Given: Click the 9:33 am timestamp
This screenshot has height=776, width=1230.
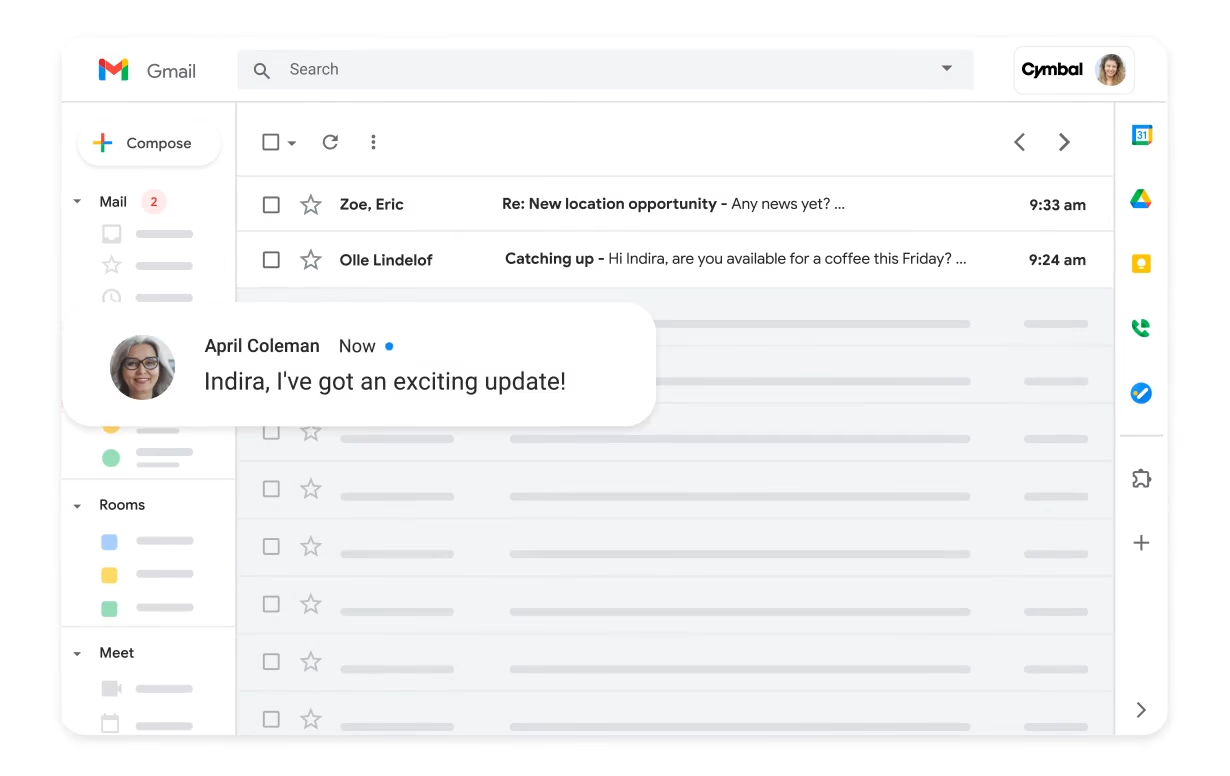Looking at the screenshot, I should (x=1057, y=205).
